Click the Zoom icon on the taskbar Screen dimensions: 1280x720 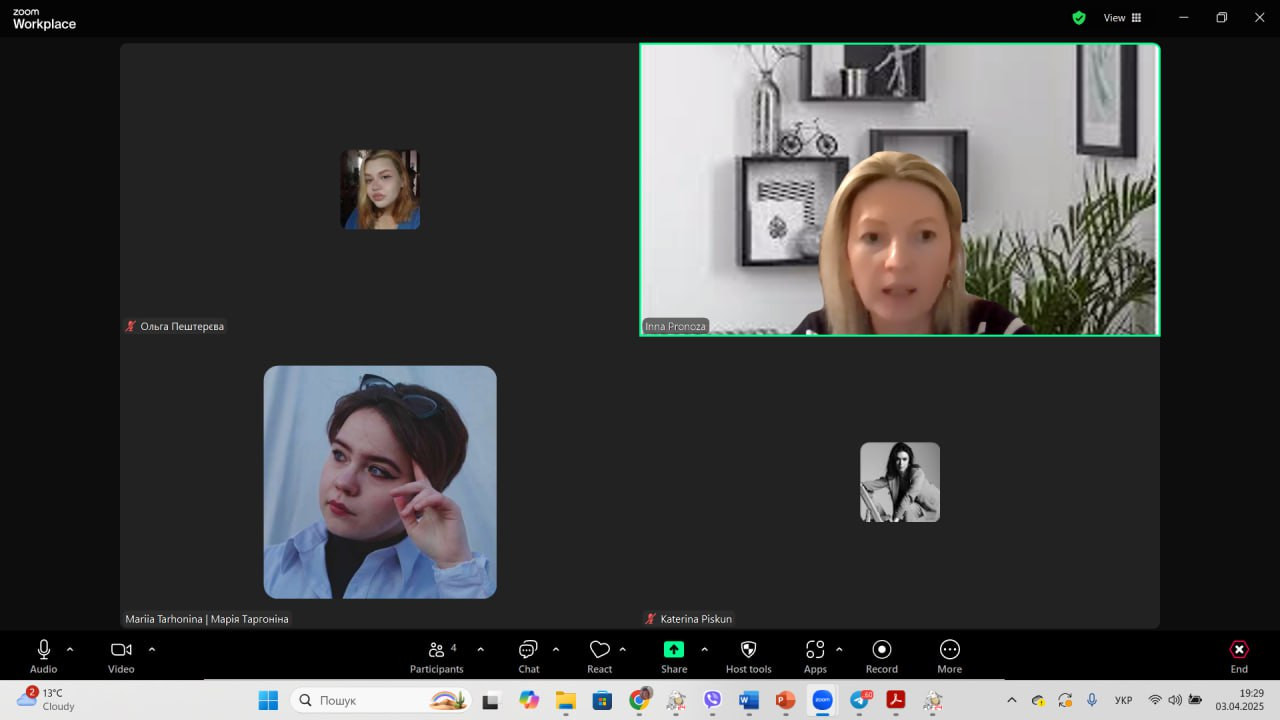click(822, 700)
